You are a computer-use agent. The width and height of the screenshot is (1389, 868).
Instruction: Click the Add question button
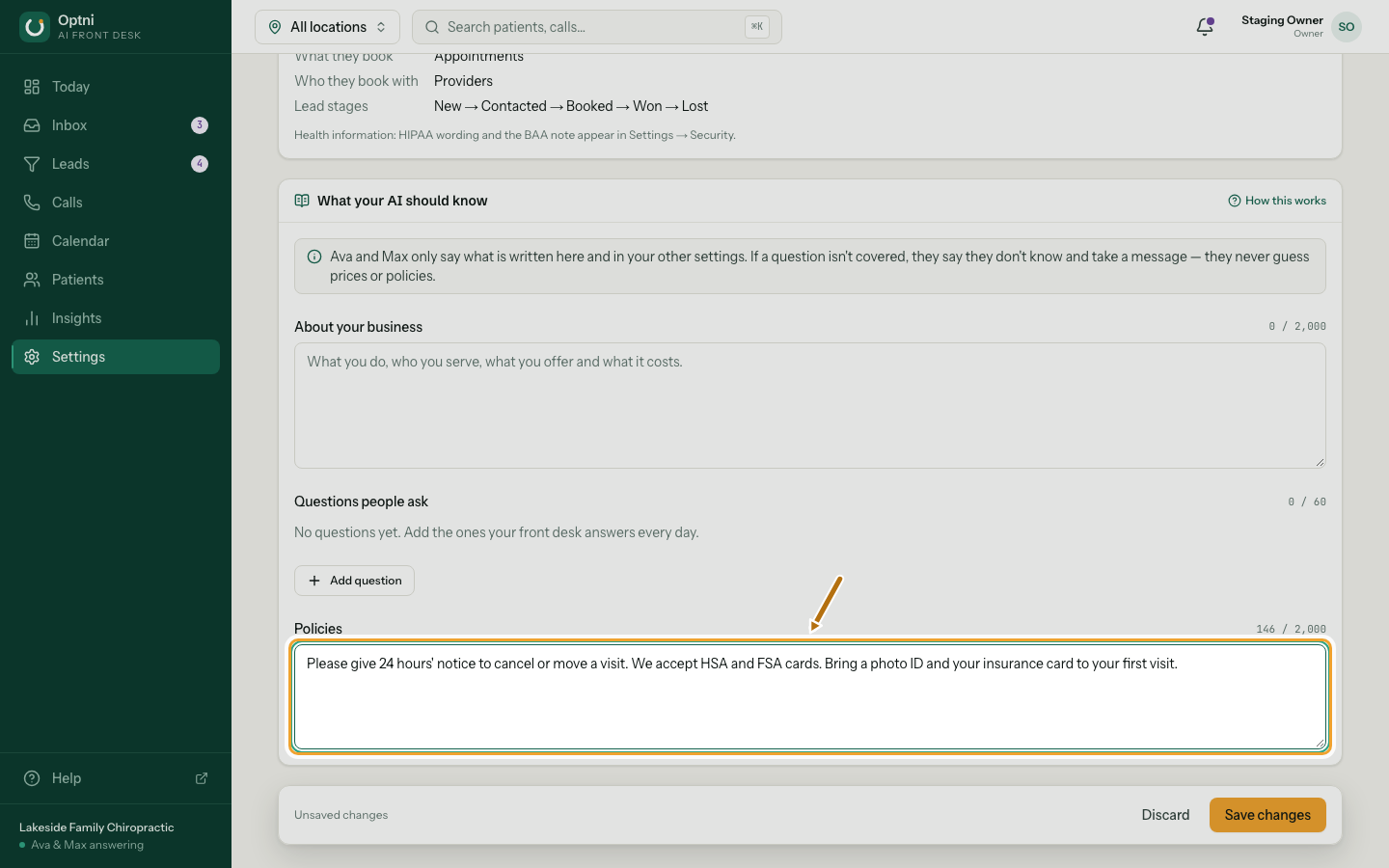tap(354, 581)
